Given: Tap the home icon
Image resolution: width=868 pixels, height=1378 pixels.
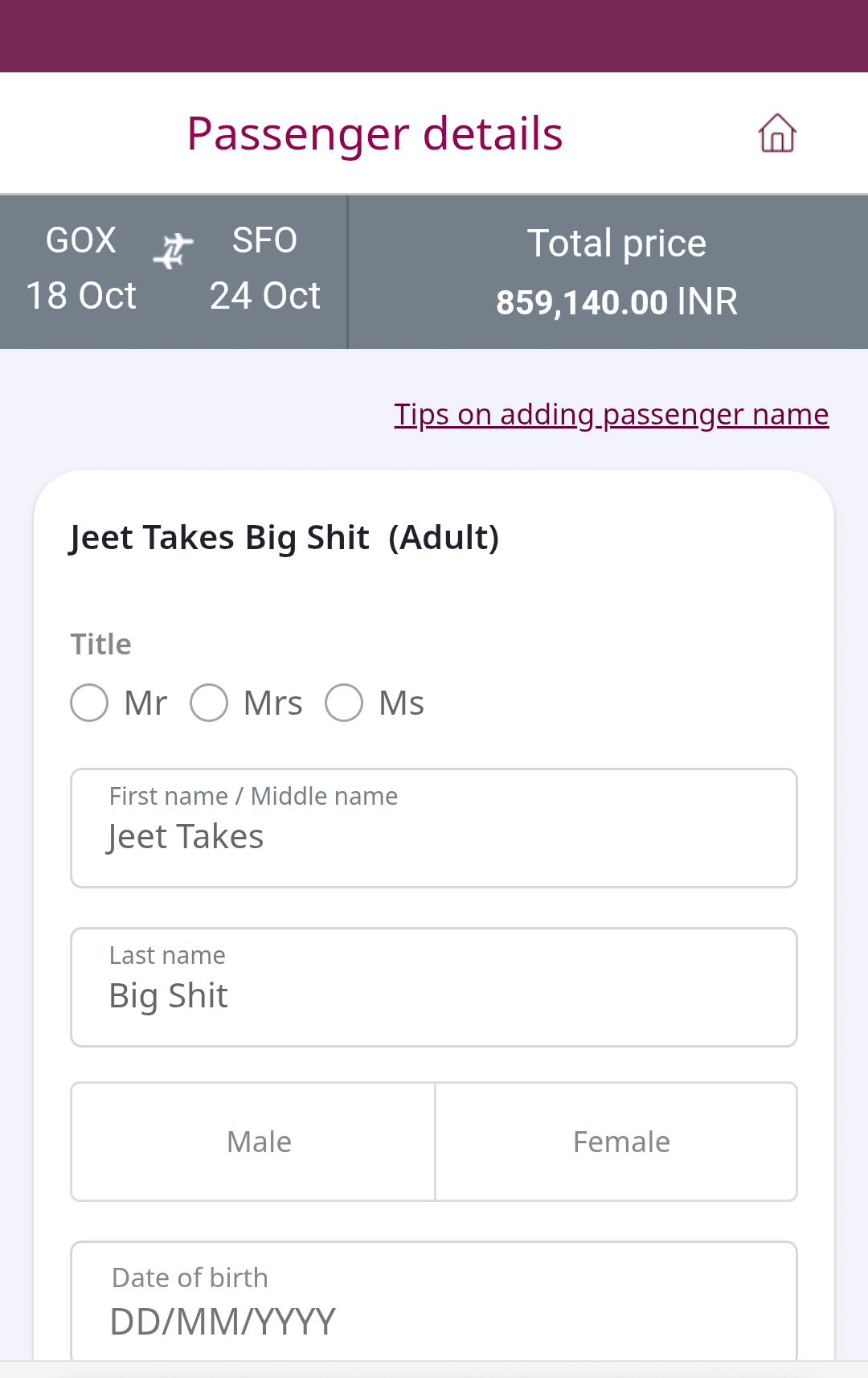Looking at the screenshot, I should 776,133.
